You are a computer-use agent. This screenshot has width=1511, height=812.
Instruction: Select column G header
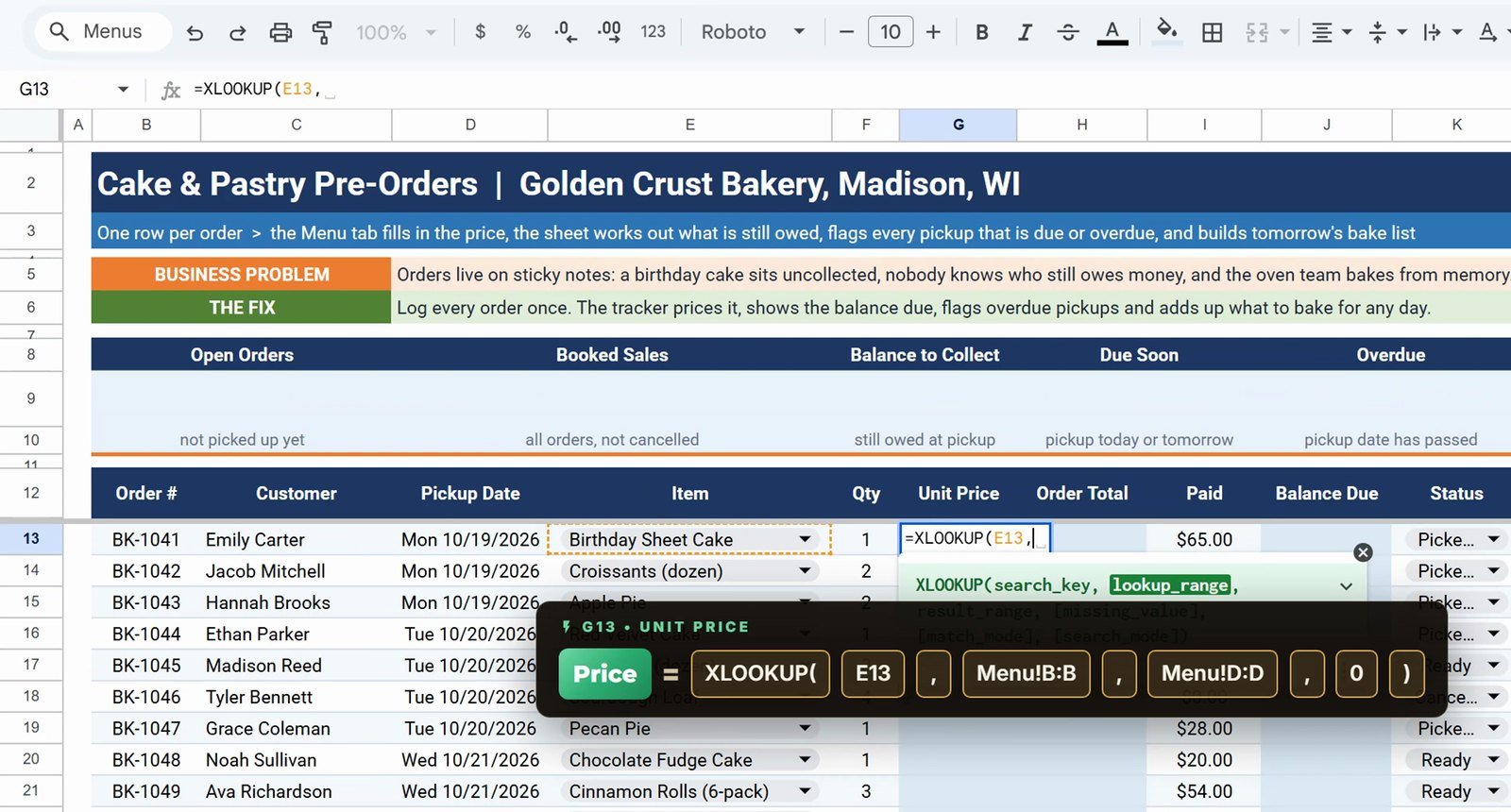tap(958, 125)
